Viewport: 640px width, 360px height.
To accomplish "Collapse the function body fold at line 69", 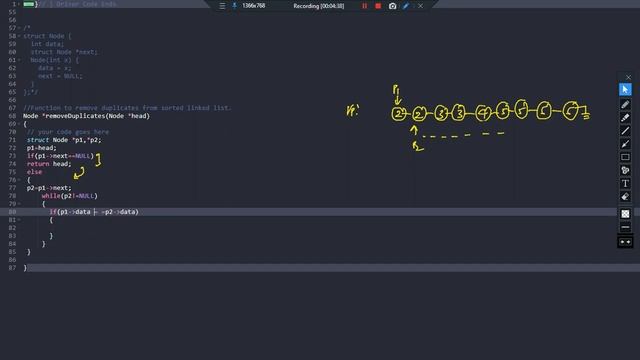I will click(19, 124).
